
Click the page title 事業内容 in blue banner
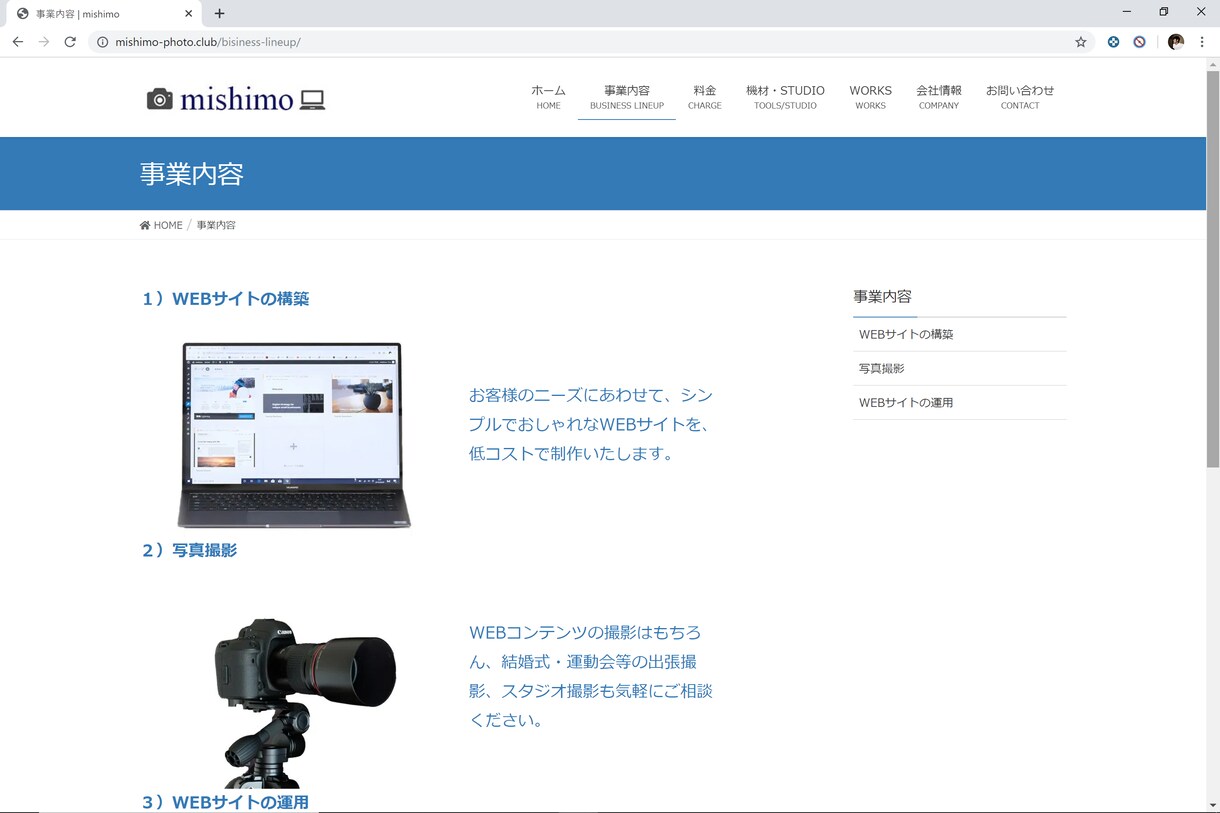pyautogui.click(x=192, y=174)
